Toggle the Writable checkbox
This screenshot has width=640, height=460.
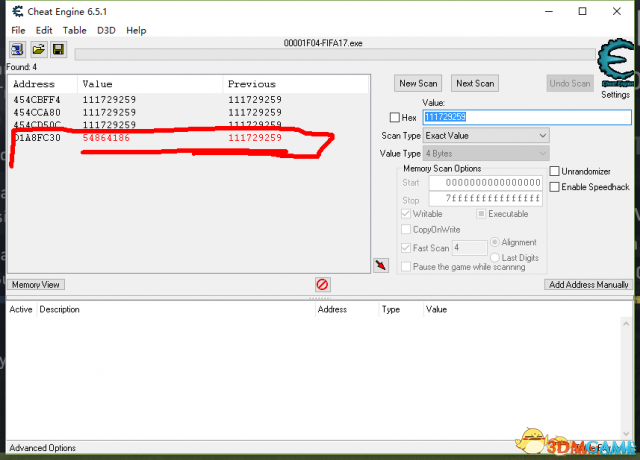click(x=406, y=214)
